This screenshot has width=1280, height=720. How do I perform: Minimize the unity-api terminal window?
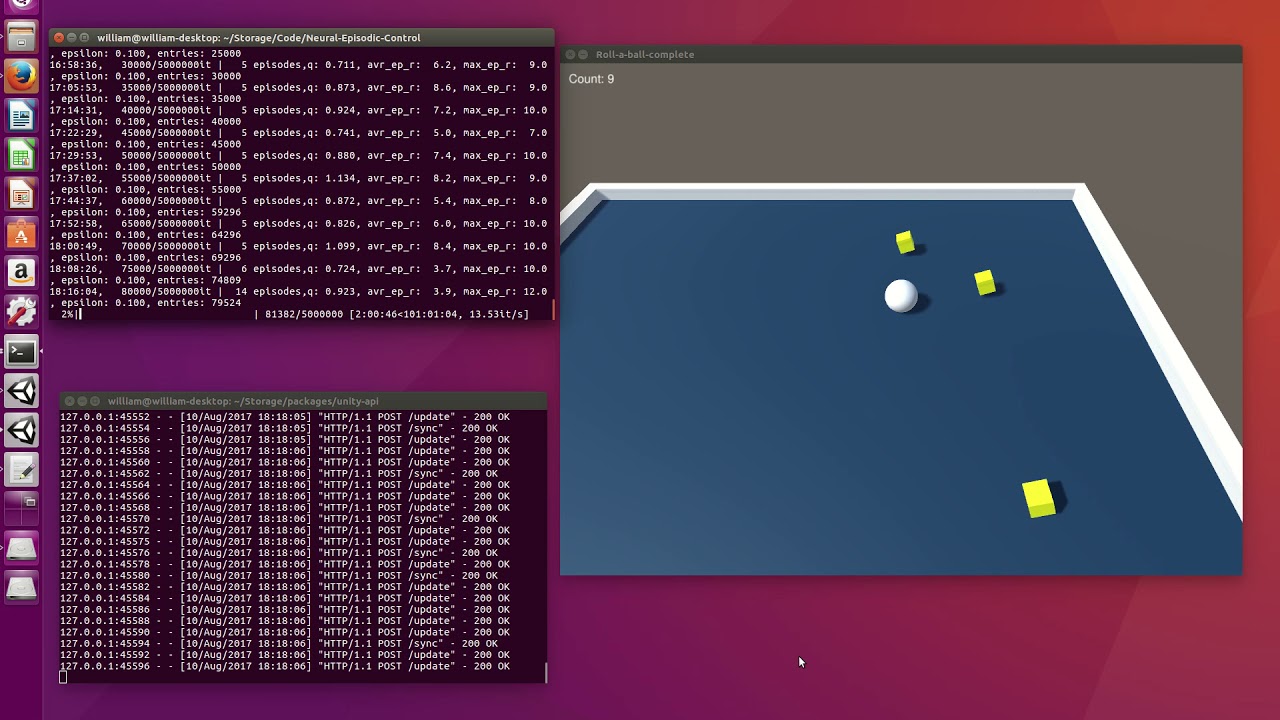(x=83, y=401)
